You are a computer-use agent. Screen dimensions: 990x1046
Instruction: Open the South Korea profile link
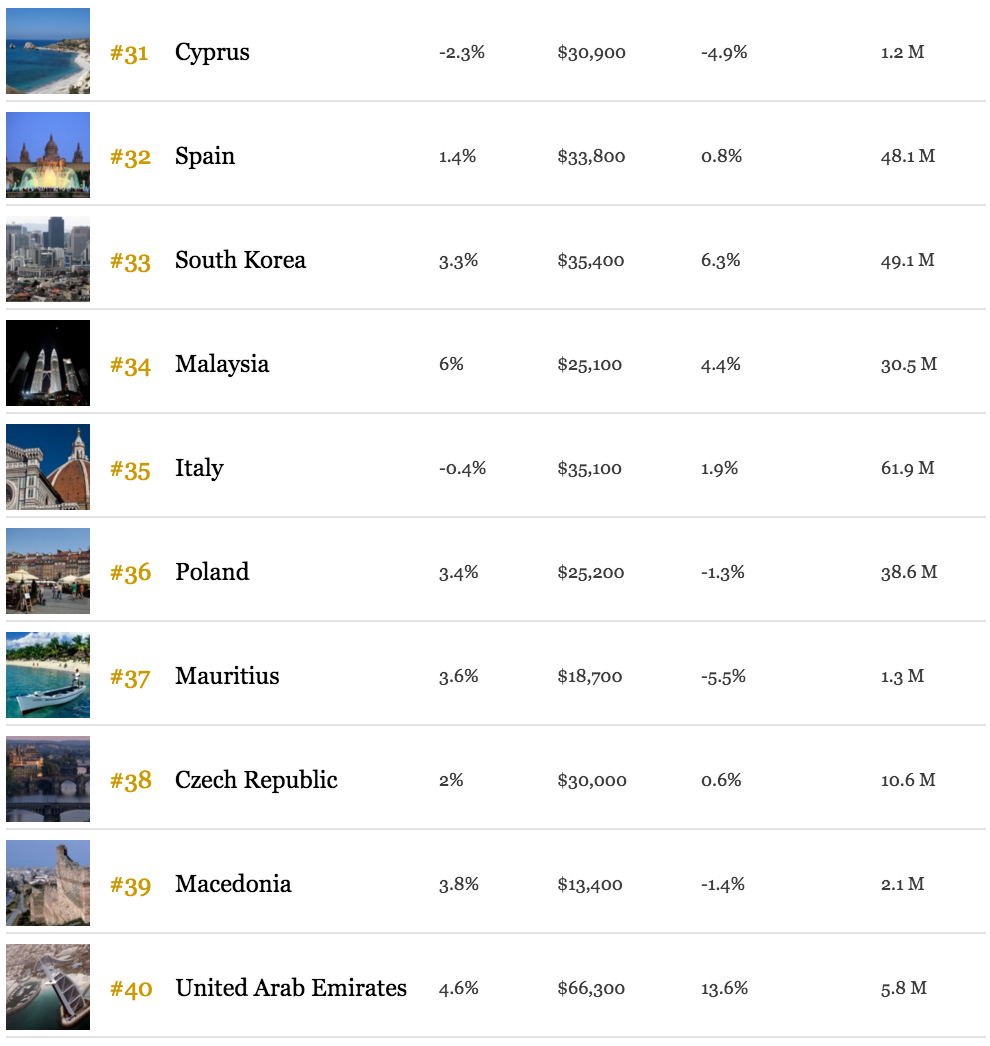240,260
